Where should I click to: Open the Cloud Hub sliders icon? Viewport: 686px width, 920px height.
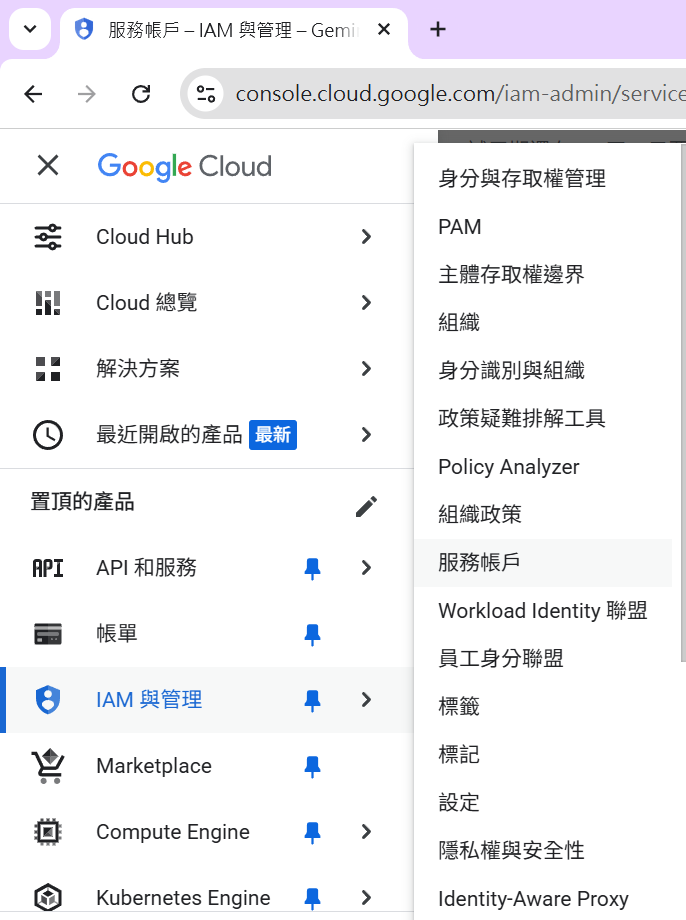48,237
